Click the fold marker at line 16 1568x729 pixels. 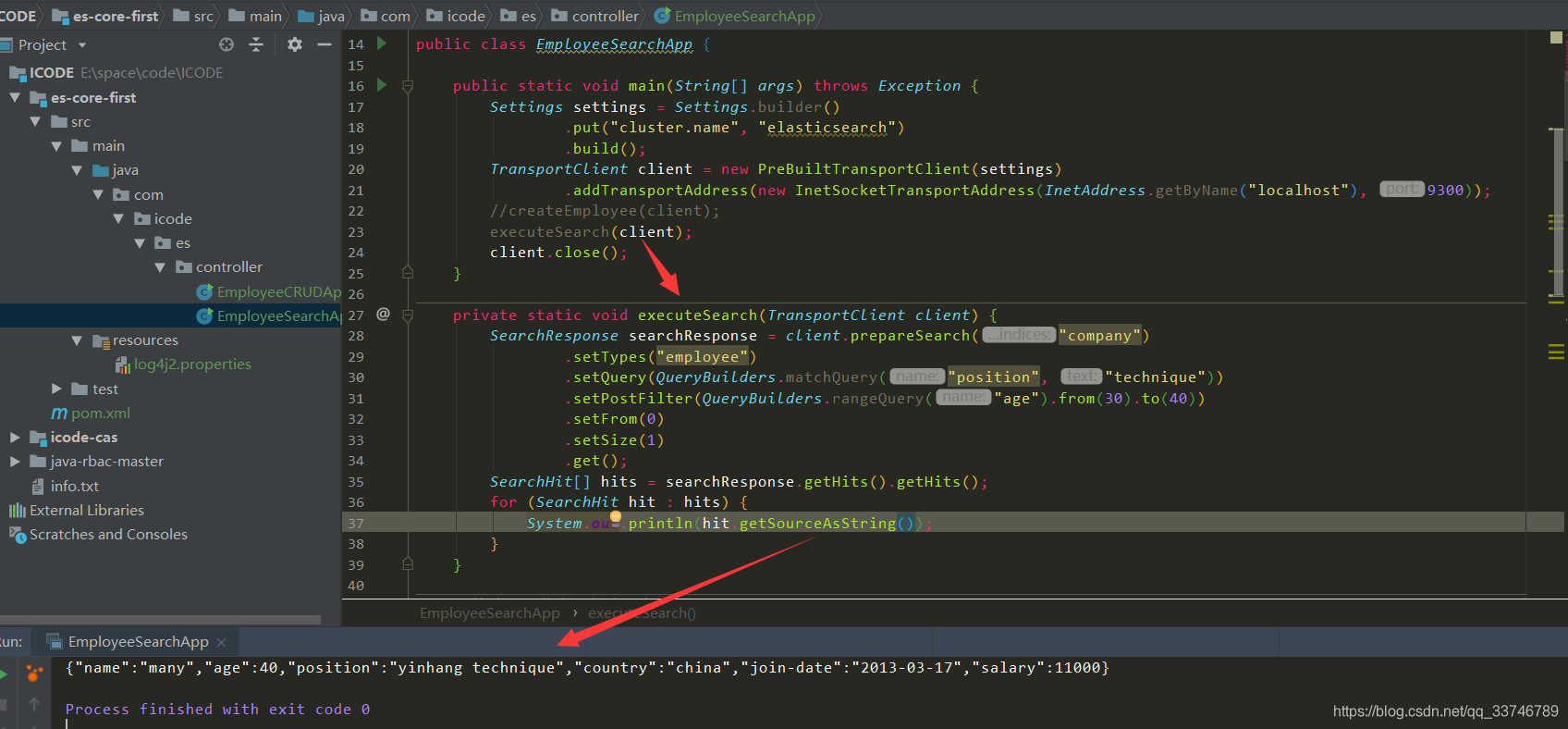[408, 86]
